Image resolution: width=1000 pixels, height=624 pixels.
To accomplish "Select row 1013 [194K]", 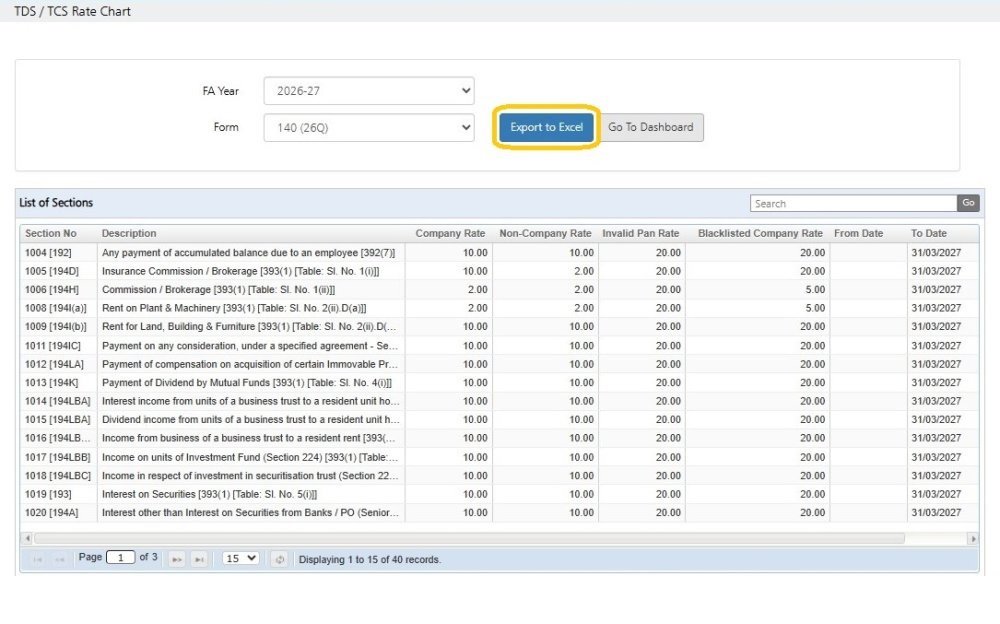I will click(x=499, y=383).
